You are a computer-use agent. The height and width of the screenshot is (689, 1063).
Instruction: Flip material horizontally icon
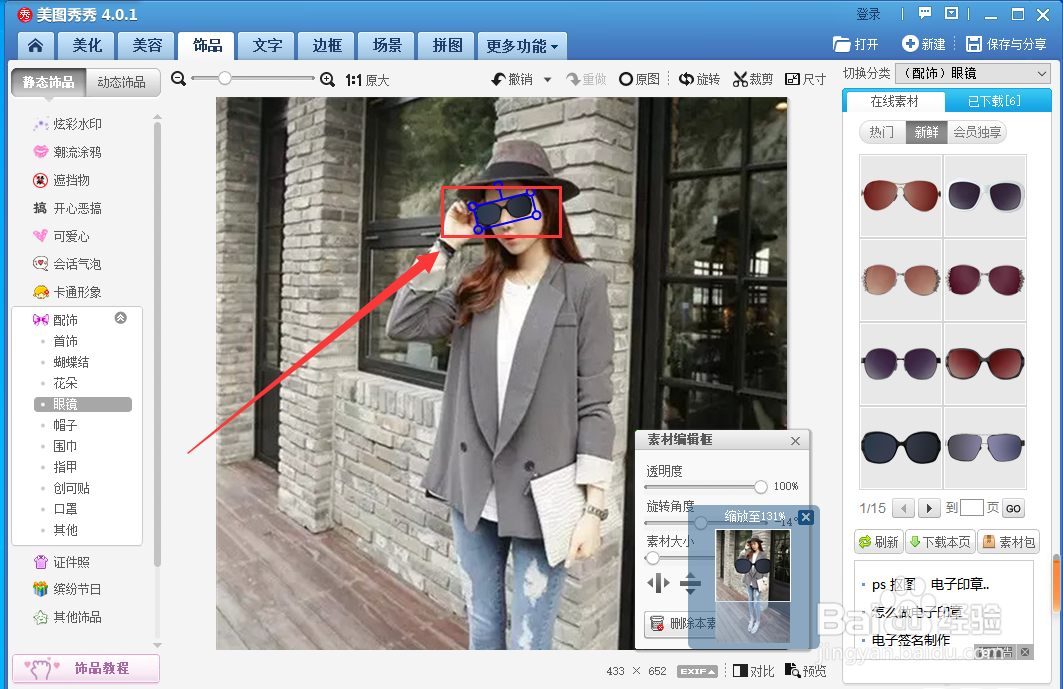tap(658, 583)
